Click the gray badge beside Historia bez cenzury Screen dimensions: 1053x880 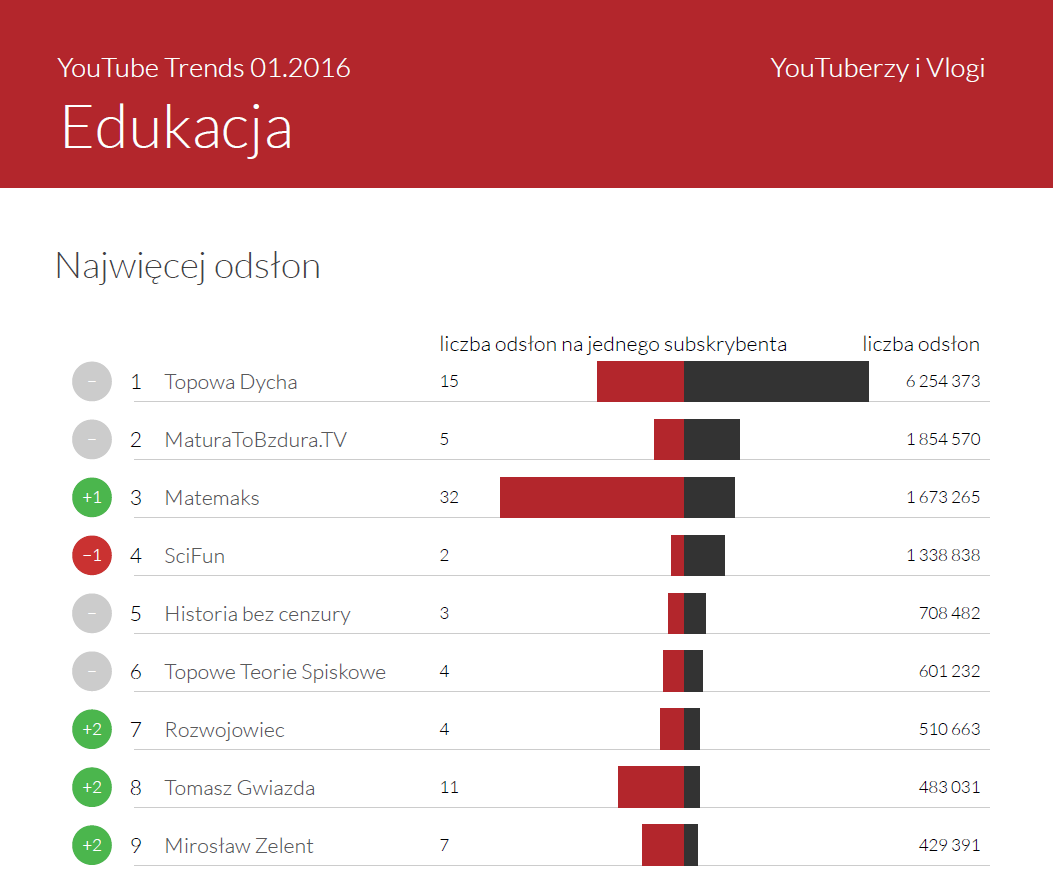point(92,613)
